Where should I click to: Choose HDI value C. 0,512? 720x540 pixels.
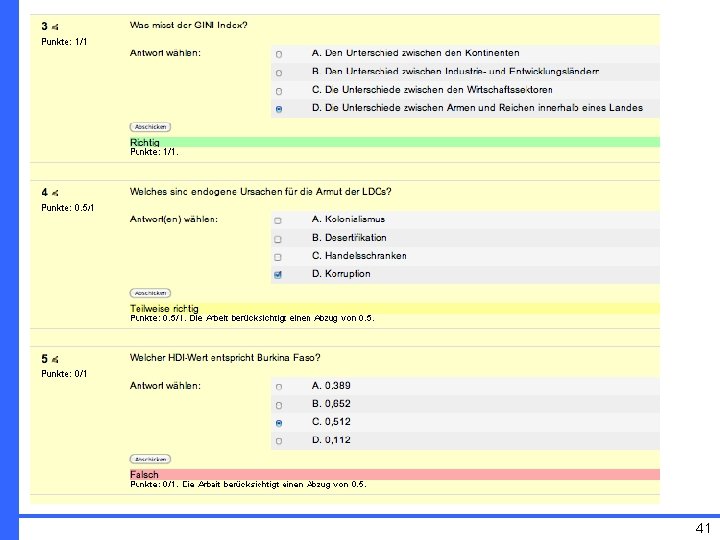coord(279,423)
